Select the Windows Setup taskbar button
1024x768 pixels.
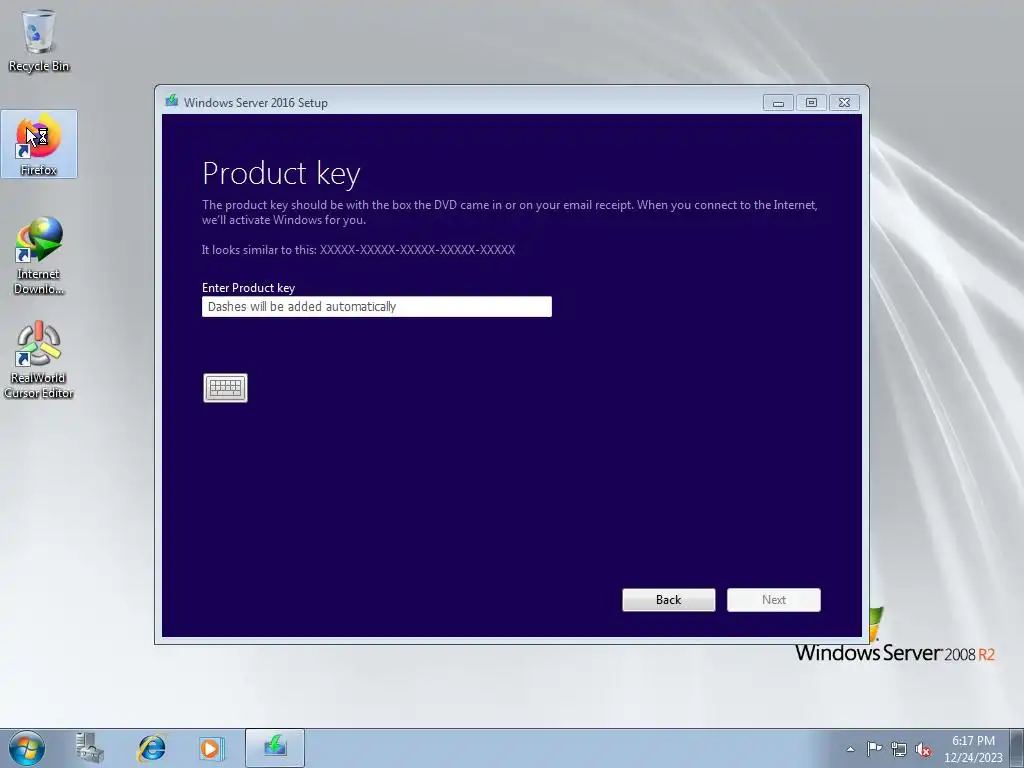click(275, 748)
